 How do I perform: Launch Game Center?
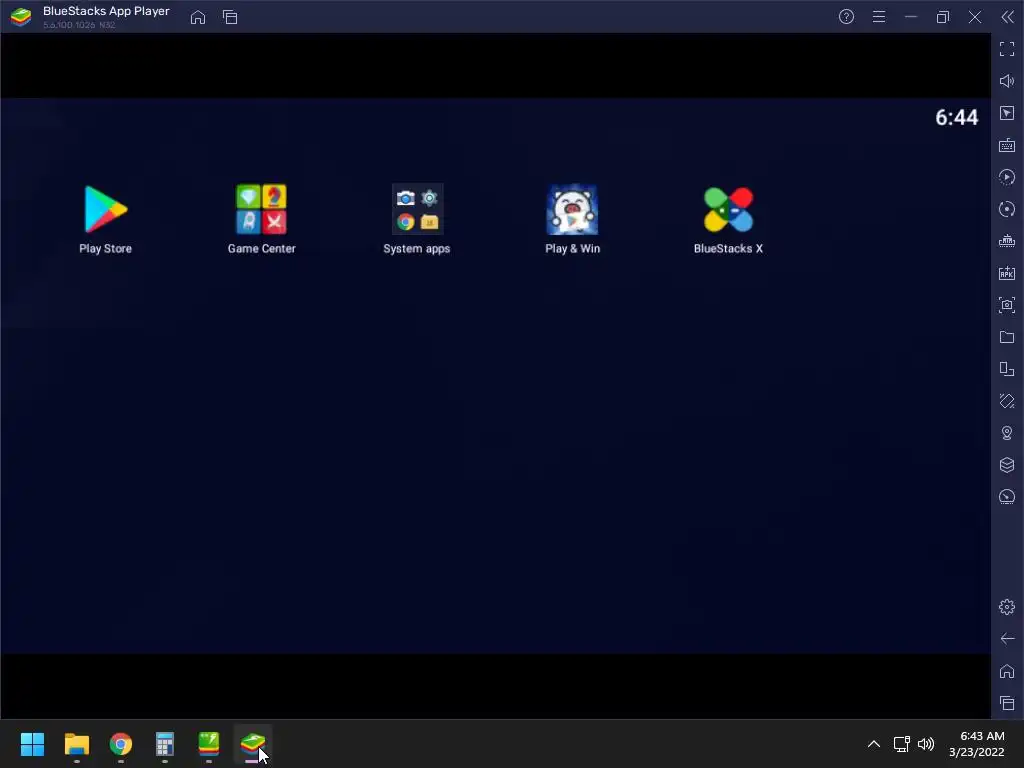point(261,219)
